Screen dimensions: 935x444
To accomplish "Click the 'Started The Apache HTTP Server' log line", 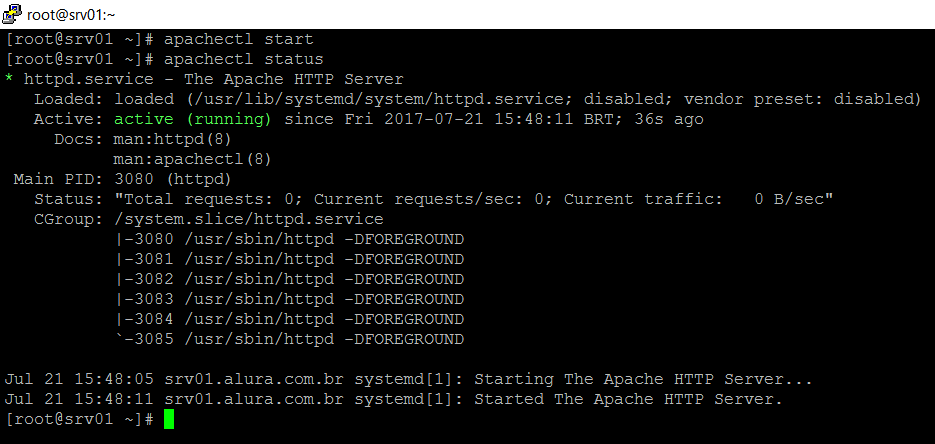I will click(394, 399).
